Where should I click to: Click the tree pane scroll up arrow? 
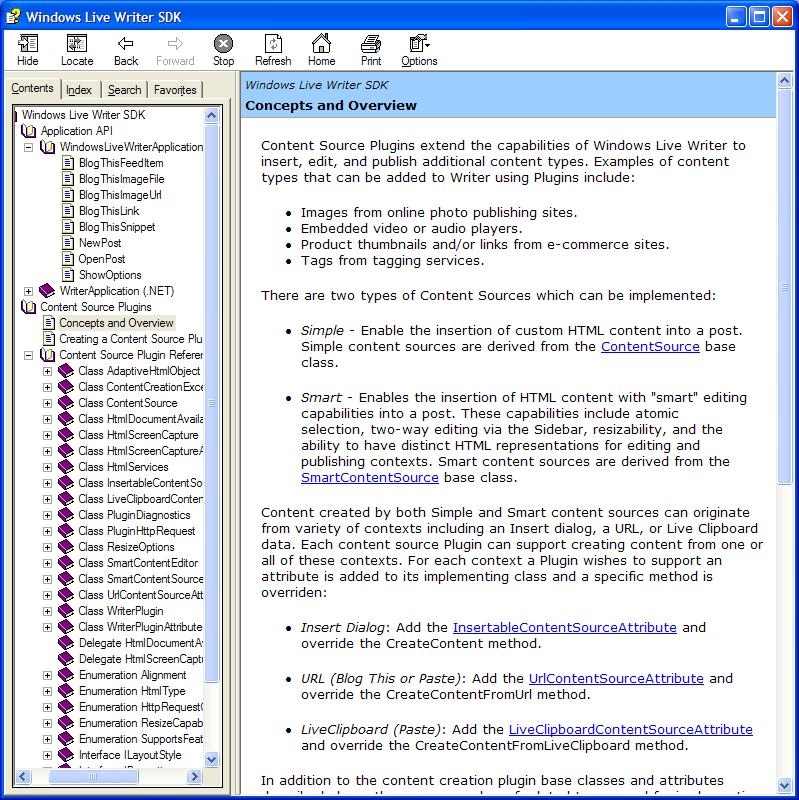[211, 115]
